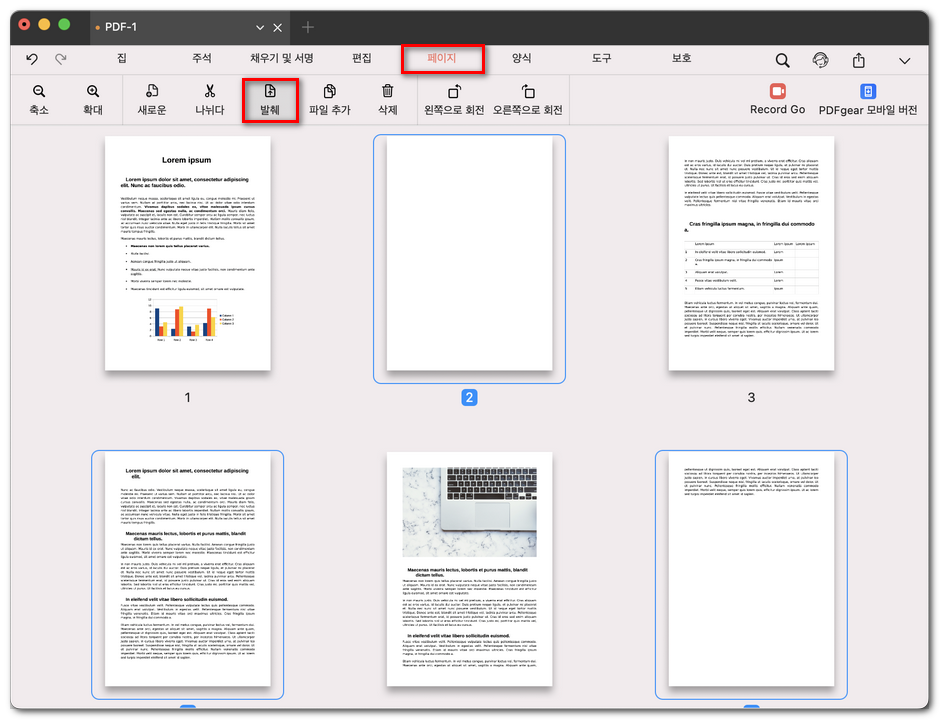Switch to the 주석 annotation tab

pyautogui.click(x=202, y=59)
